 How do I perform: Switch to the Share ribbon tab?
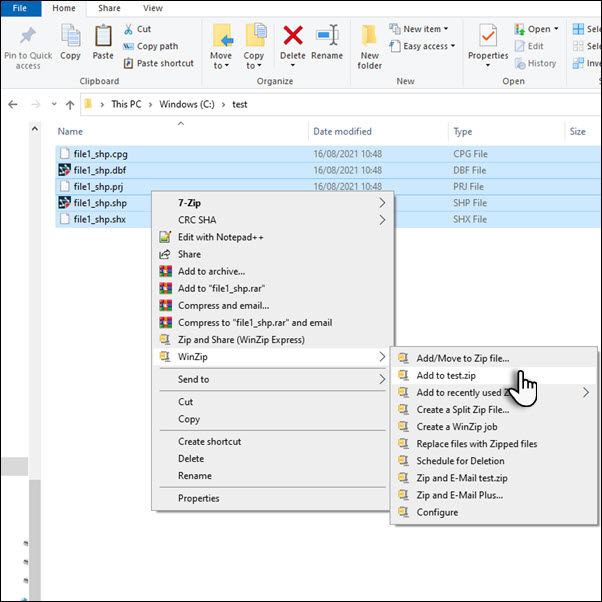coord(109,8)
